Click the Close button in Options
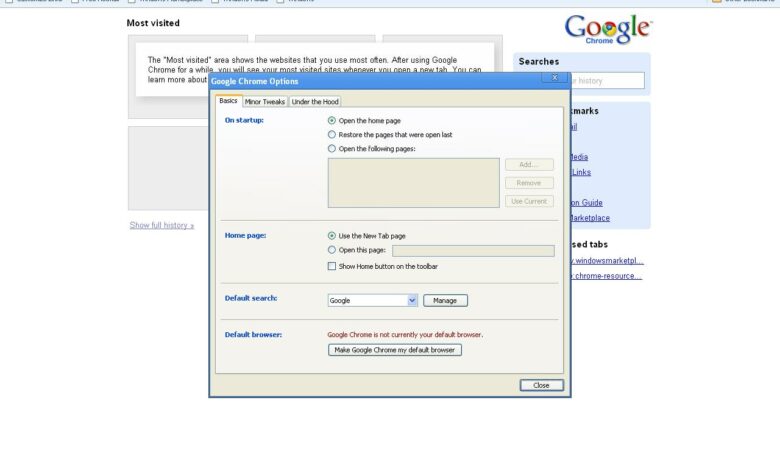Viewport: 780px width, 470px height. (x=541, y=385)
